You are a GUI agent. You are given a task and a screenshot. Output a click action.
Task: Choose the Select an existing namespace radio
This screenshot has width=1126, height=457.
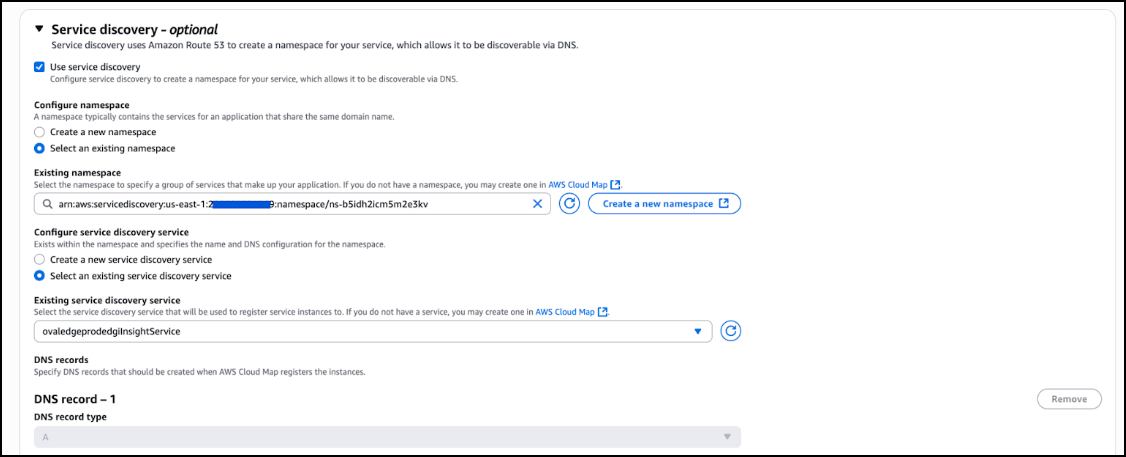coord(39,148)
